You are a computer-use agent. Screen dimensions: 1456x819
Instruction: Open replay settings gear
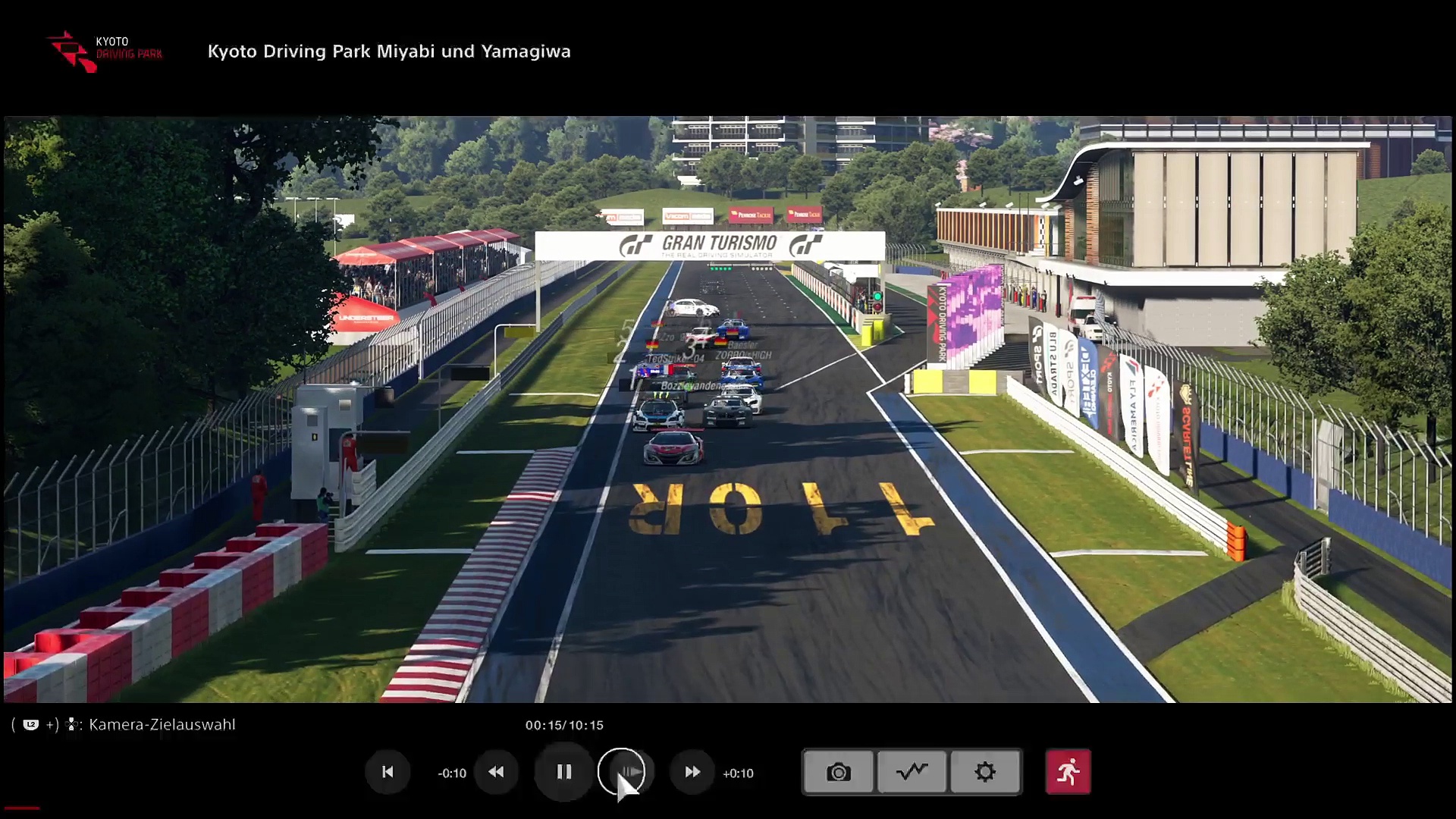coord(985,772)
